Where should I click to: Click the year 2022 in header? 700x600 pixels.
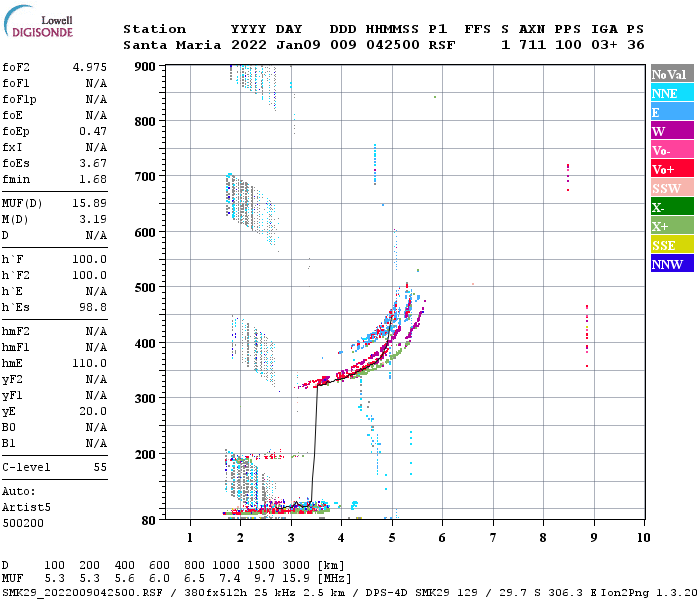click(x=249, y=45)
